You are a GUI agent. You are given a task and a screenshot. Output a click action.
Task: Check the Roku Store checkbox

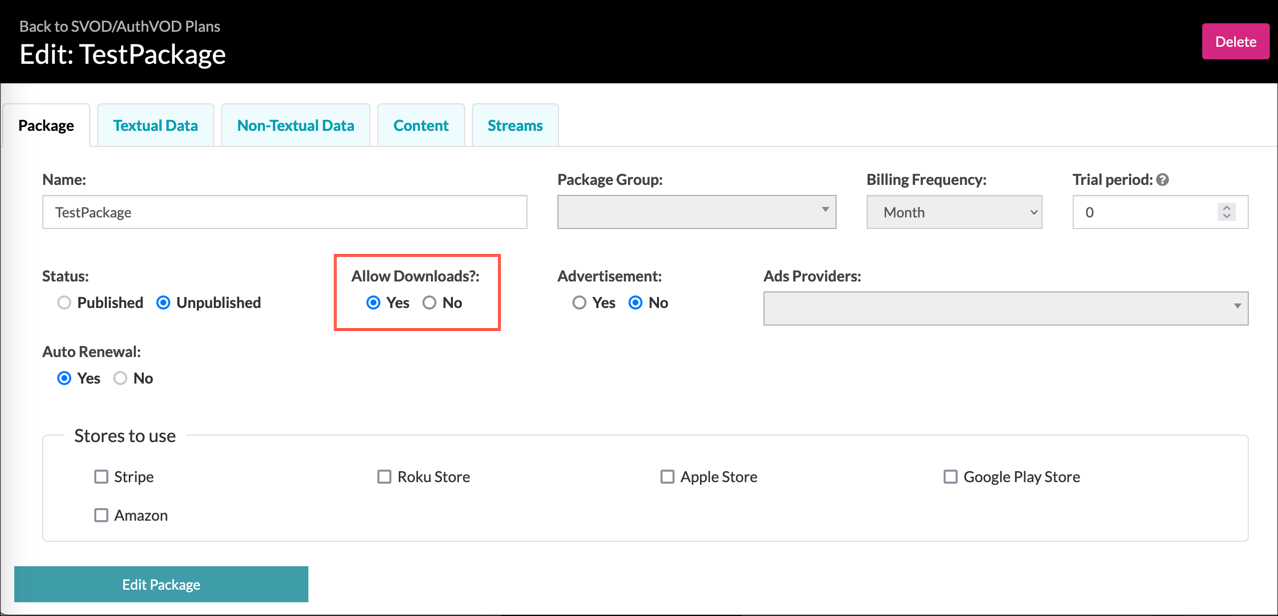pyautogui.click(x=384, y=477)
